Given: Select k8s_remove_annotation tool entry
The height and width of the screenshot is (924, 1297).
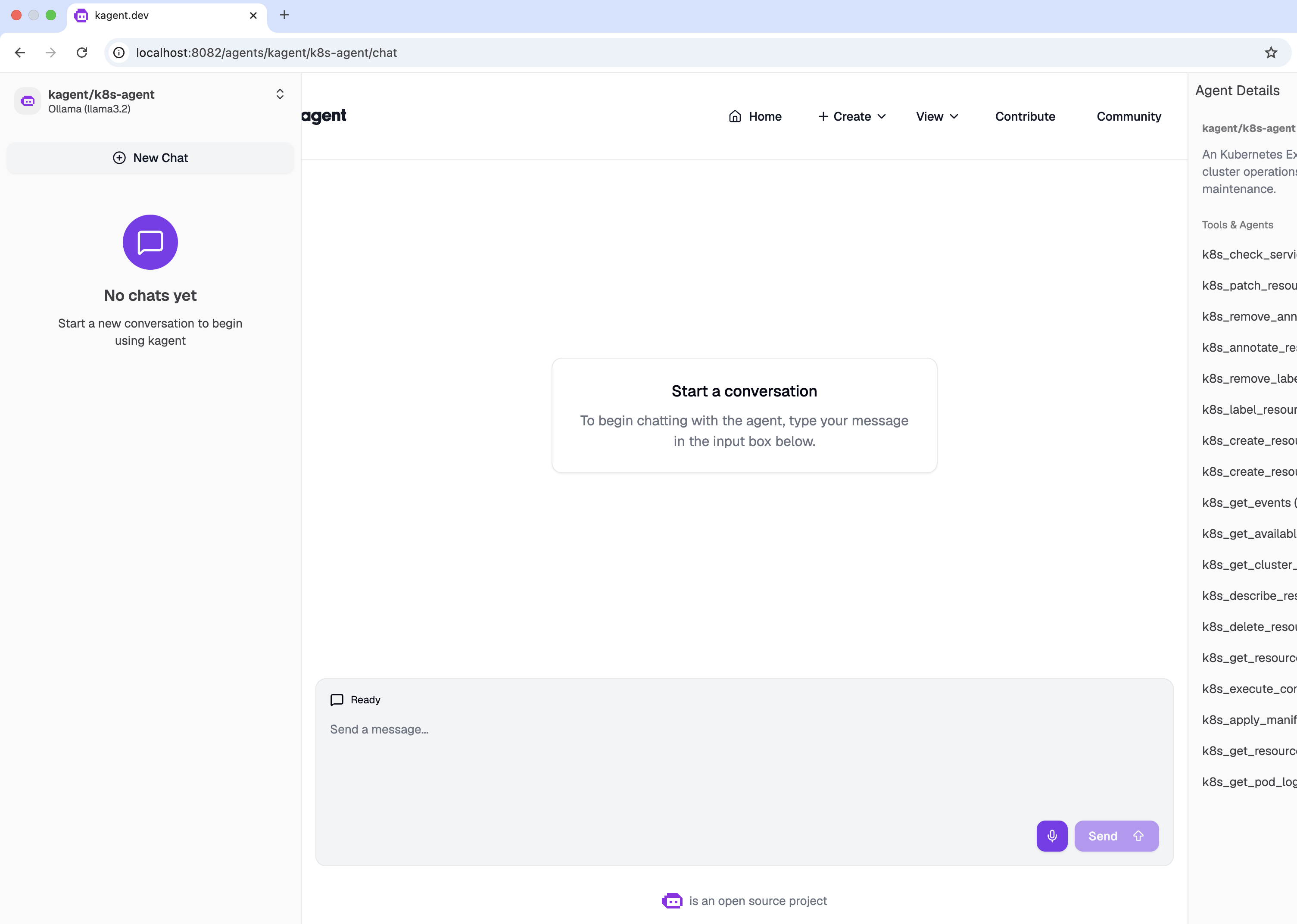Looking at the screenshot, I should [1249, 316].
